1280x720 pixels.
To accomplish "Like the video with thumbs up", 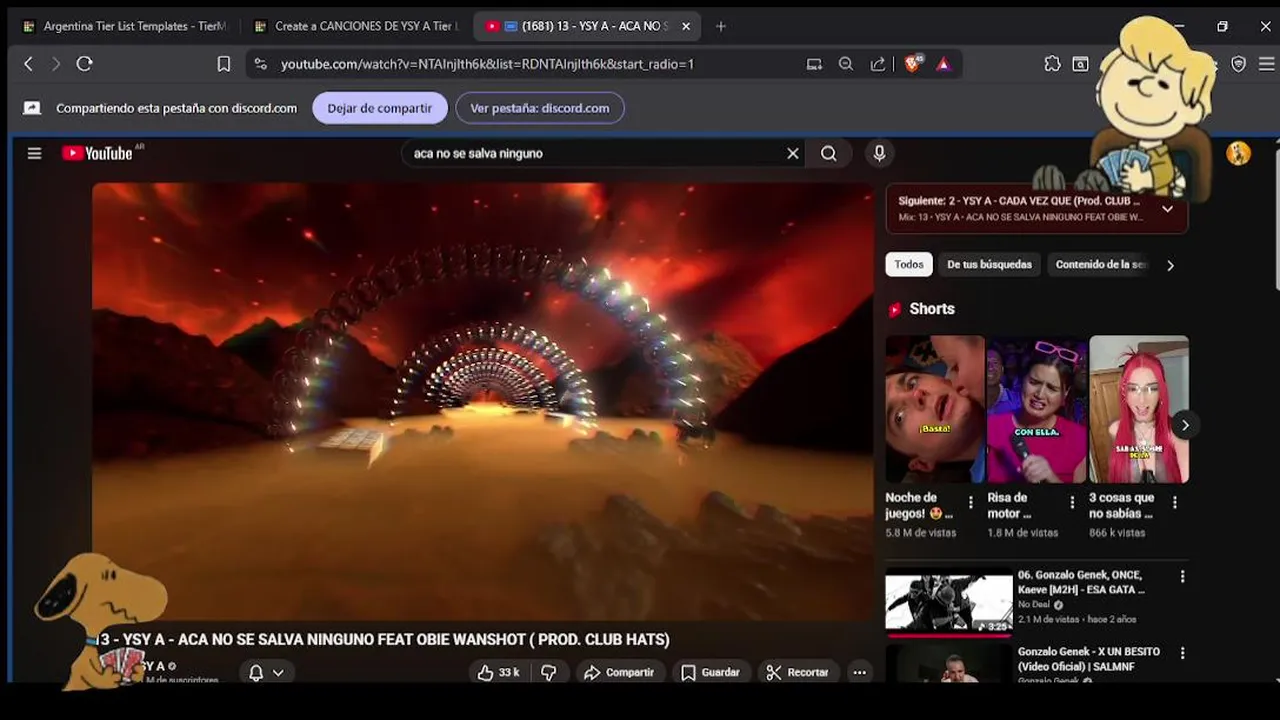I will click(498, 673).
